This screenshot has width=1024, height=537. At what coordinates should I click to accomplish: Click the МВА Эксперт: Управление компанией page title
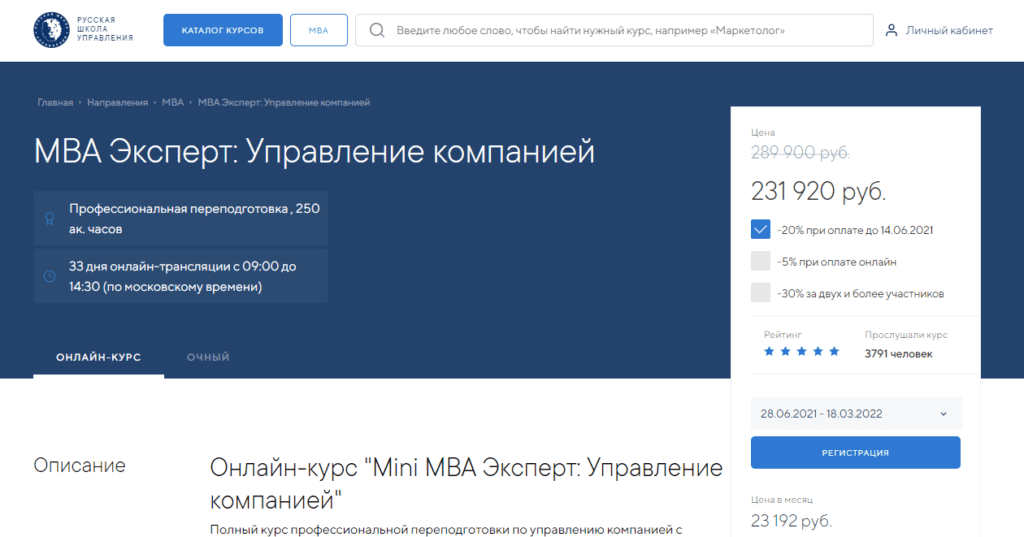click(314, 152)
